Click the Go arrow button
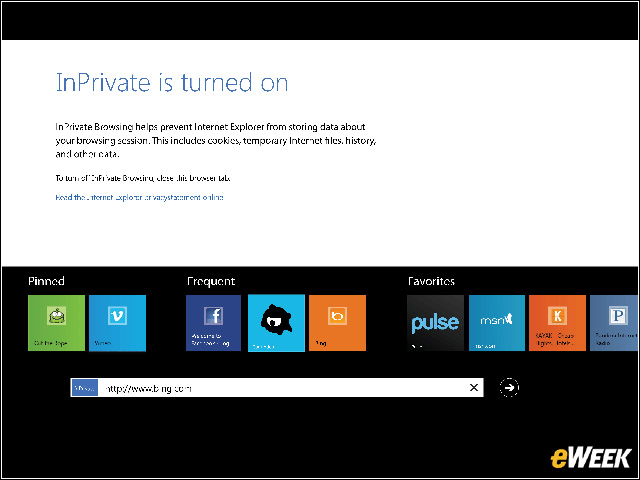Viewport: 640px width, 480px height. click(509, 388)
